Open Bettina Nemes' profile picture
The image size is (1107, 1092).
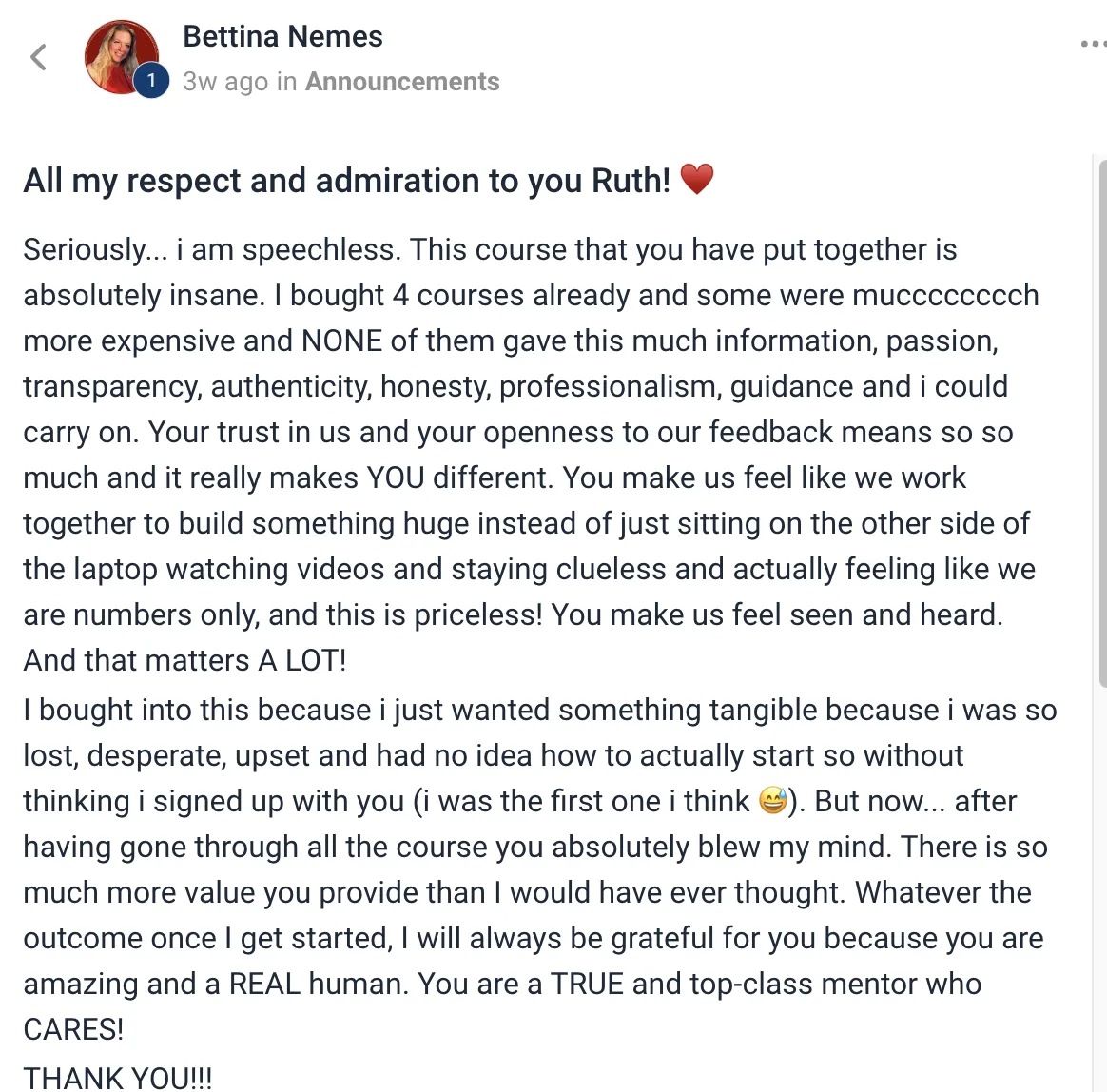coord(122,56)
